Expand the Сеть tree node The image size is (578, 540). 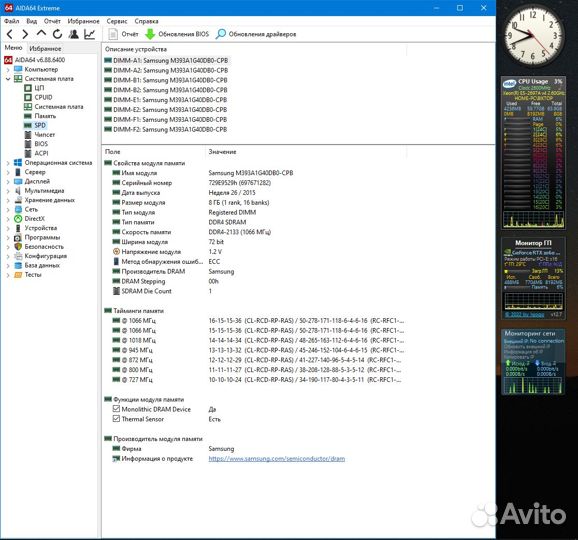pyautogui.click(x=8, y=209)
